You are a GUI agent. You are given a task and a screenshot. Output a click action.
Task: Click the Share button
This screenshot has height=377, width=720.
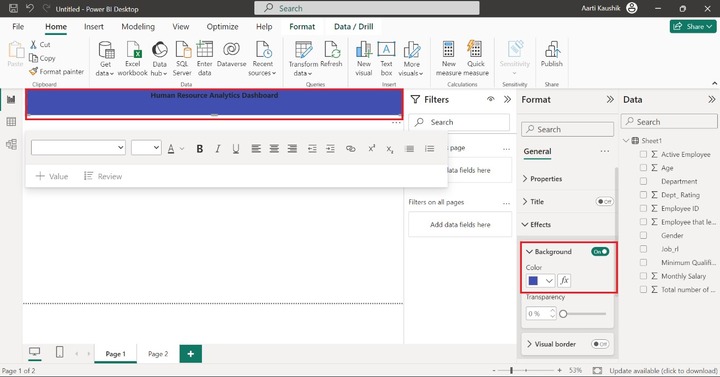click(x=692, y=27)
